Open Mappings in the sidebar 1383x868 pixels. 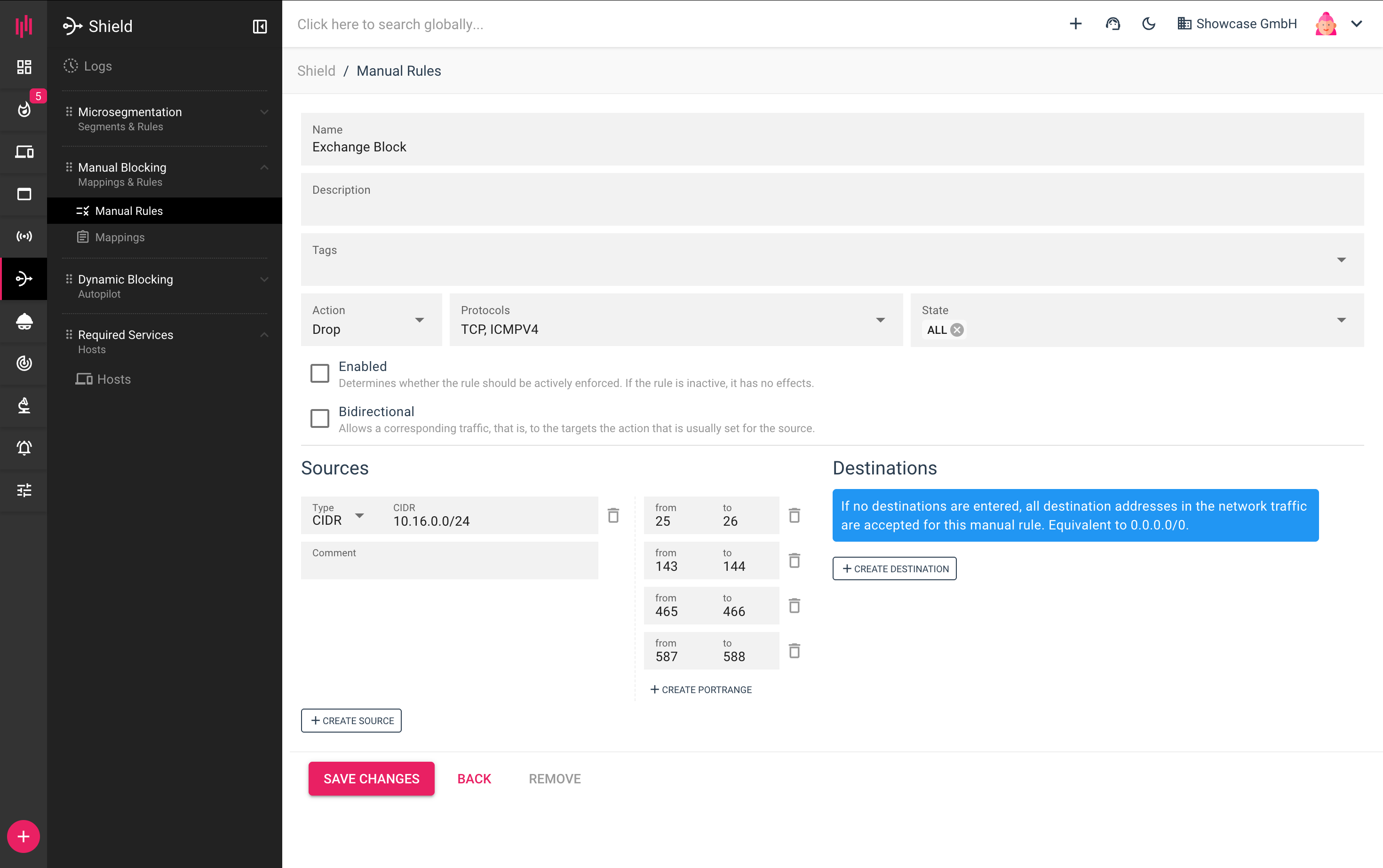pyautogui.click(x=119, y=237)
